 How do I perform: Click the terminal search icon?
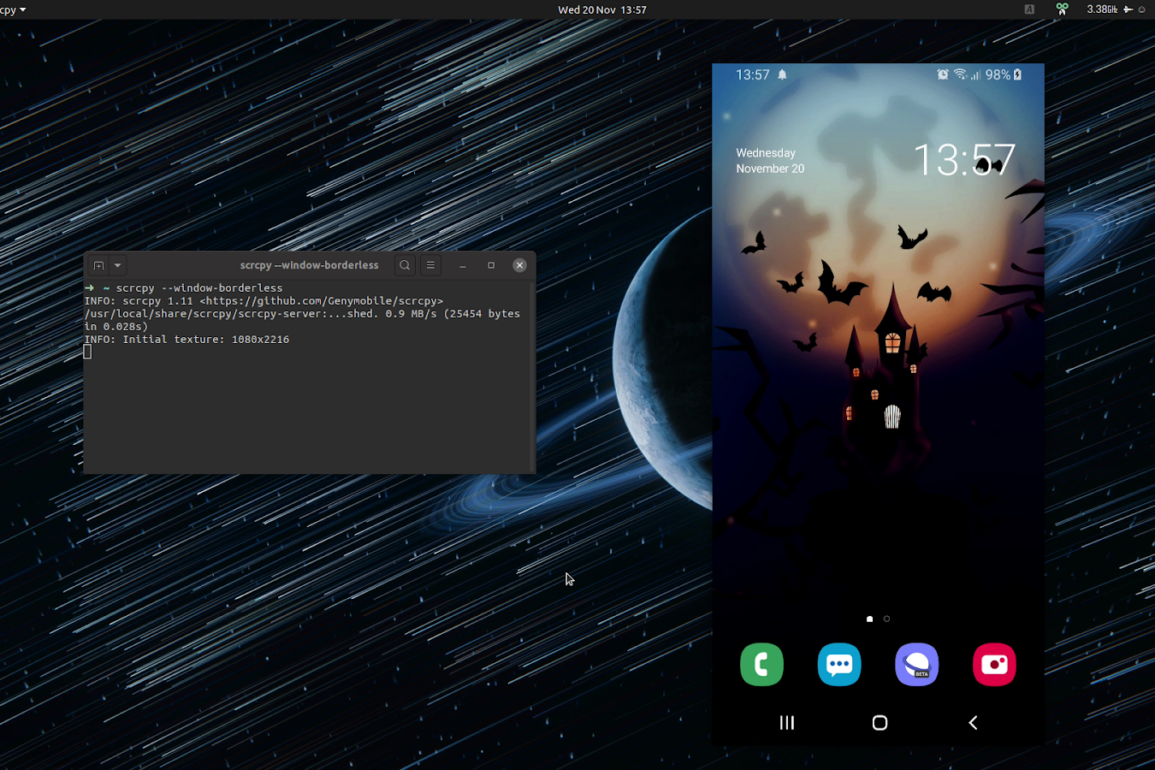pos(405,265)
